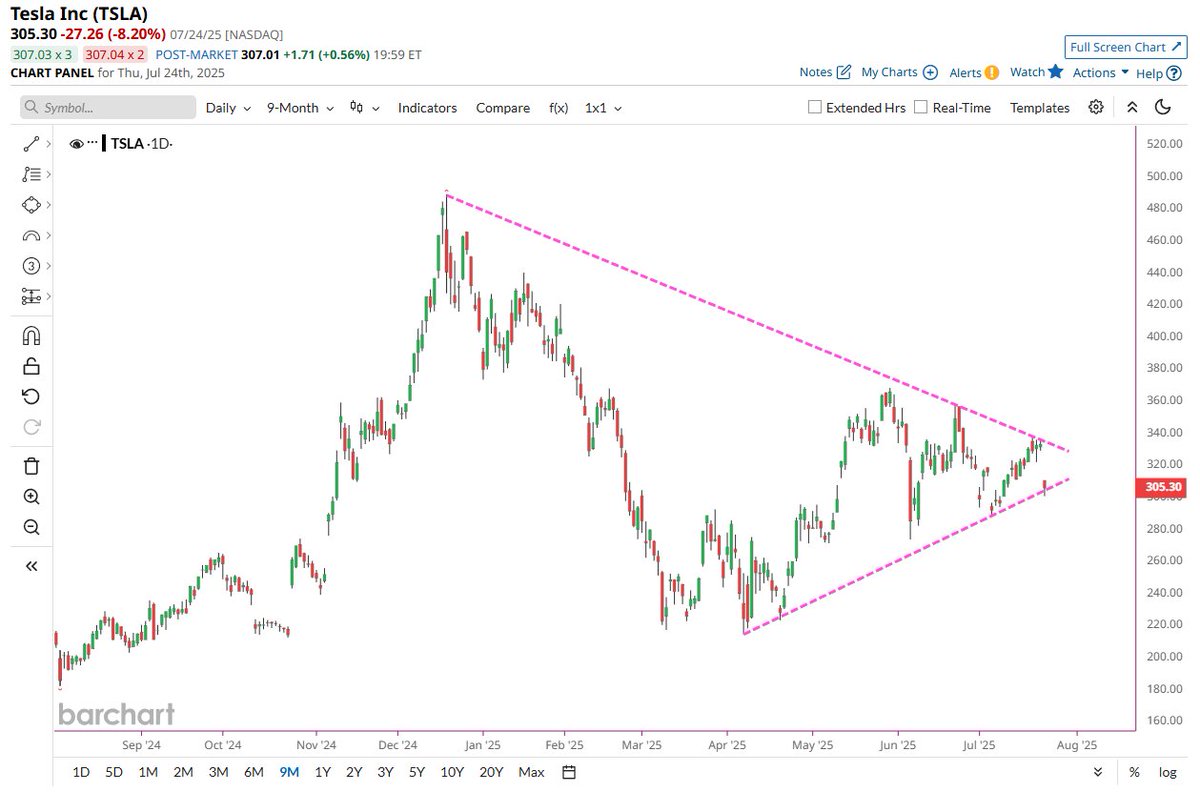Zoom in on the chart

pyautogui.click(x=30, y=497)
